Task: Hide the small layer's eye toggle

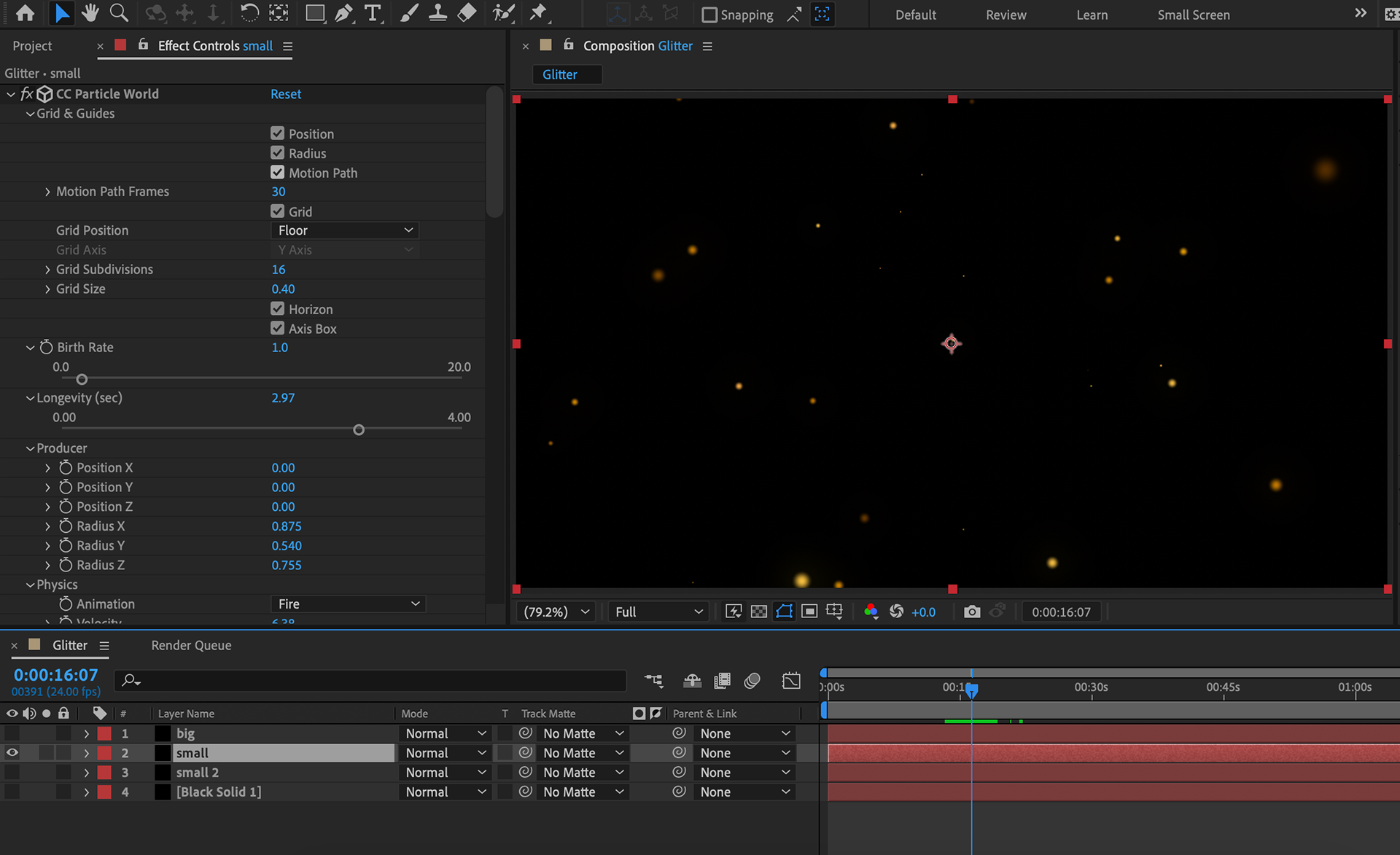Action: (x=12, y=753)
